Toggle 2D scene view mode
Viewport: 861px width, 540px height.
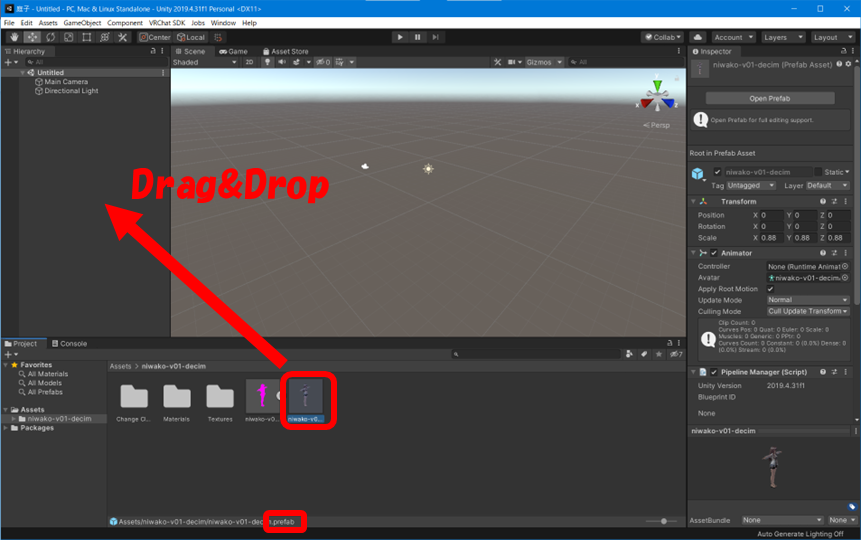pyautogui.click(x=249, y=62)
